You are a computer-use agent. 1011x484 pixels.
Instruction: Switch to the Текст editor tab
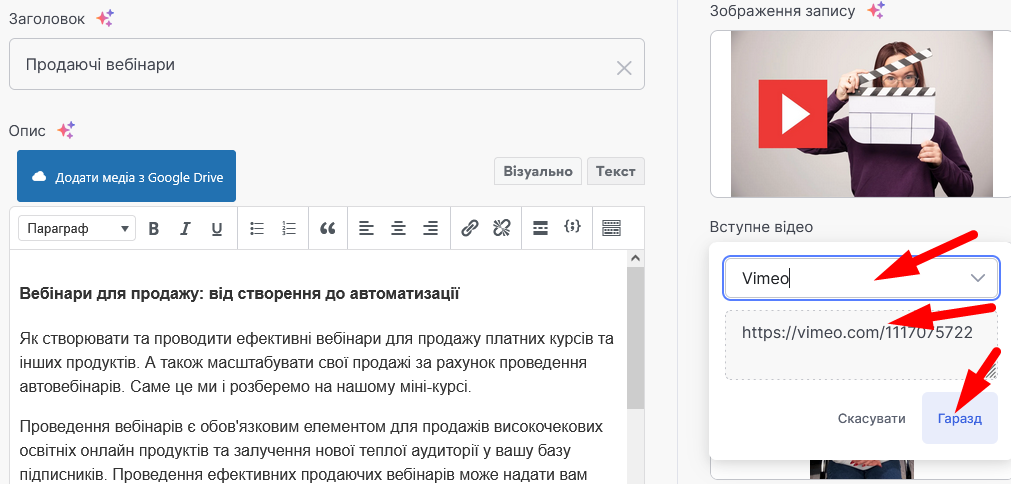[x=616, y=171]
